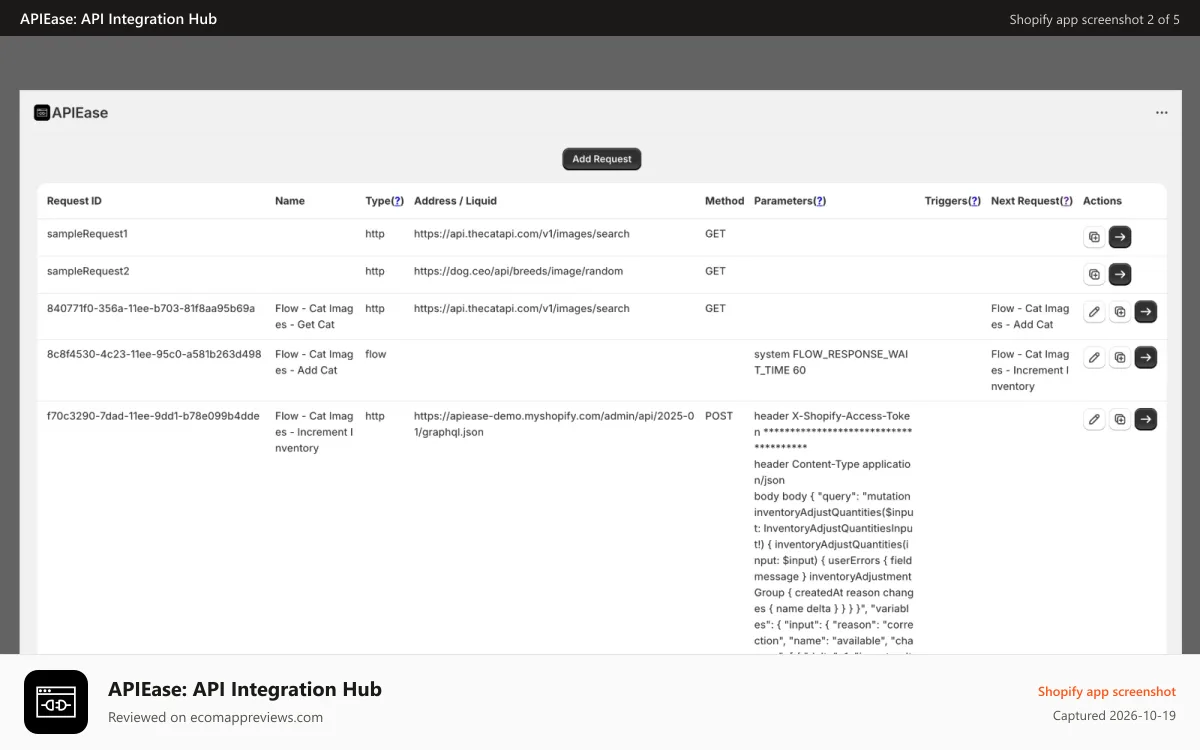
Task: Click the APIEase: API Integration Hub footer title
Action: click(245, 689)
